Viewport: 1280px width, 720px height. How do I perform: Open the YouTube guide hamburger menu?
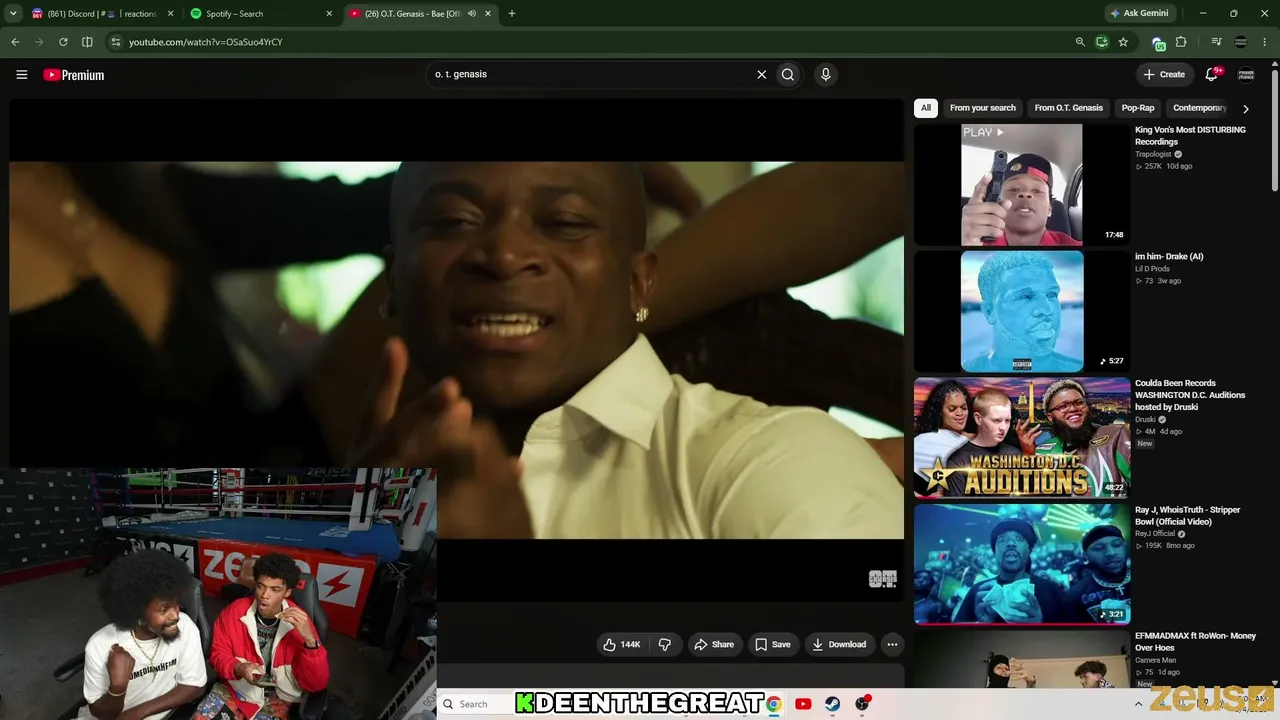21,75
